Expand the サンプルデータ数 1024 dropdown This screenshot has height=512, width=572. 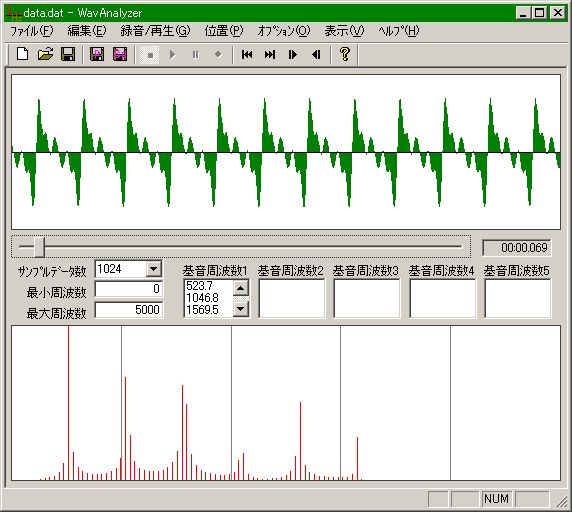point(154,269)
